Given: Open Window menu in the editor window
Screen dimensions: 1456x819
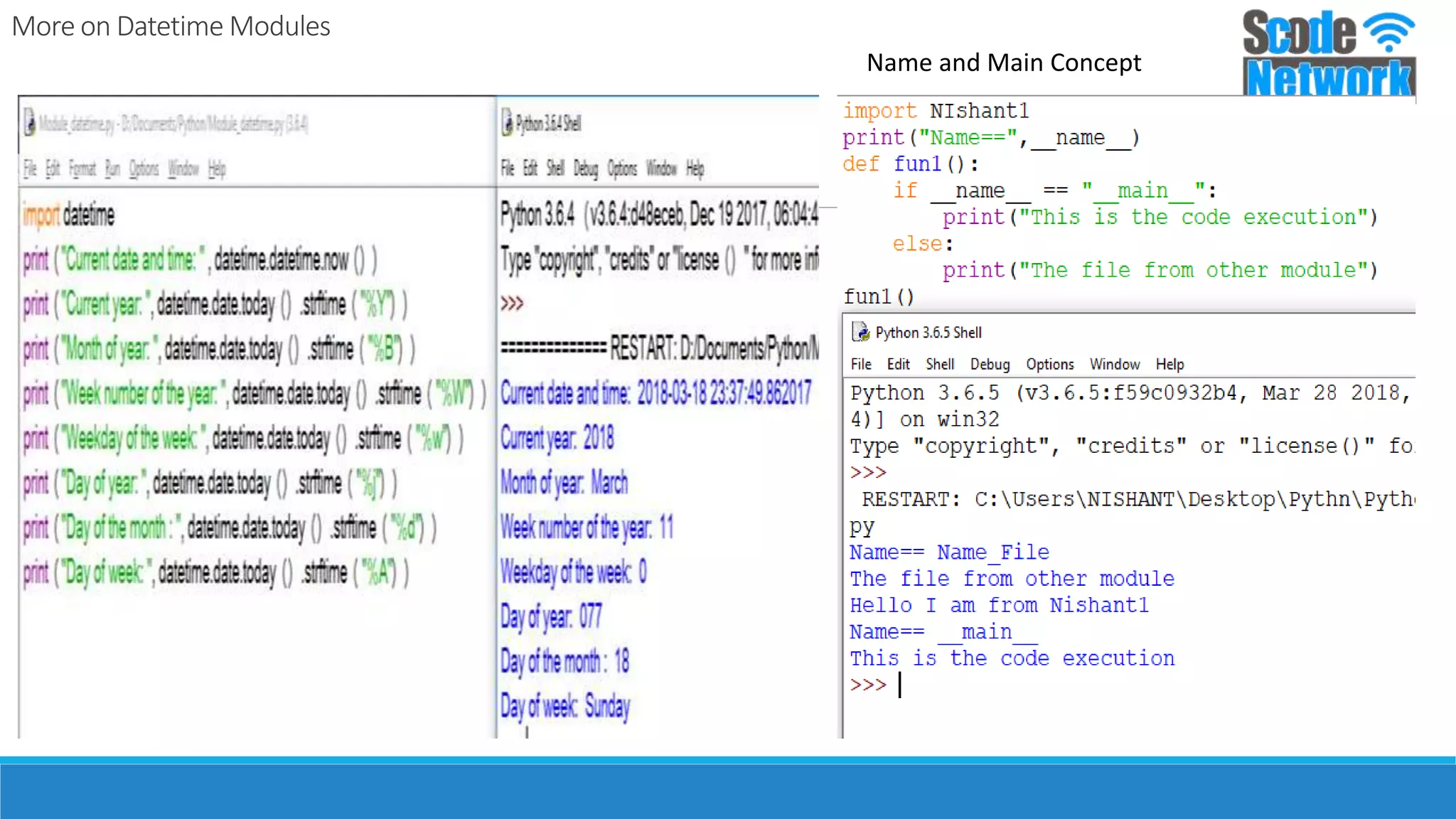Looking at the screenshot, I should 183,168.
